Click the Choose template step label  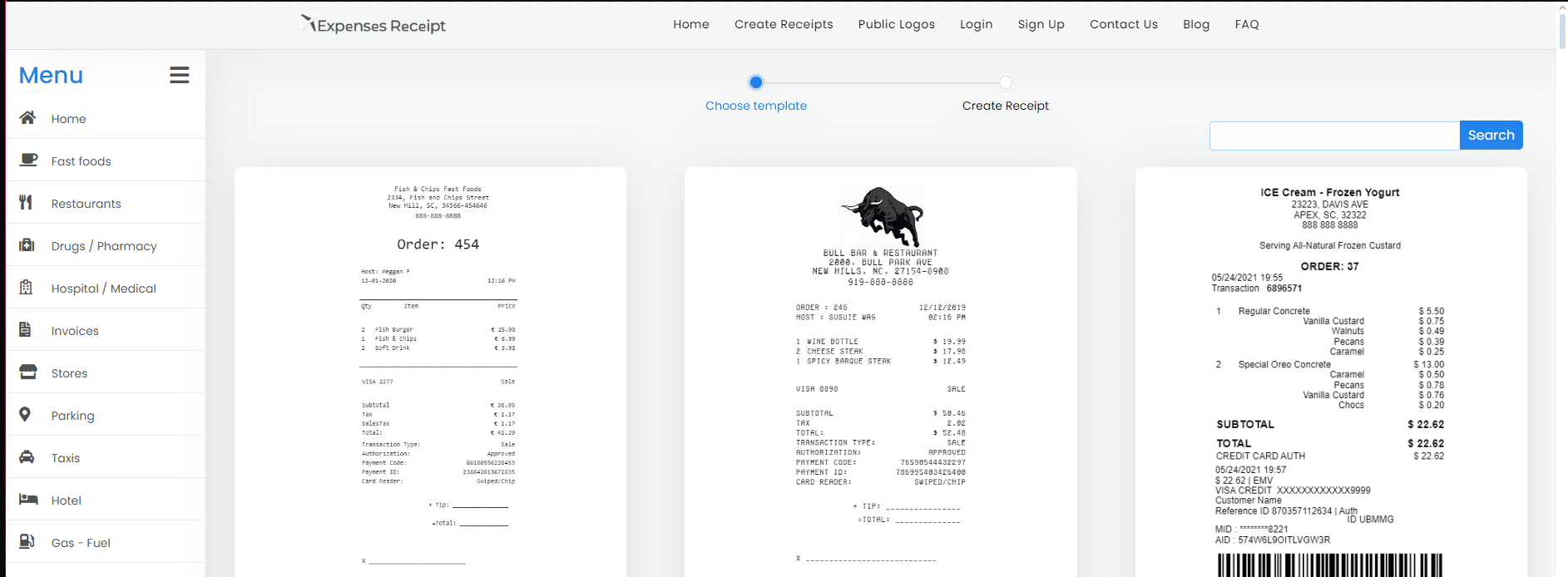pos(756,106)
